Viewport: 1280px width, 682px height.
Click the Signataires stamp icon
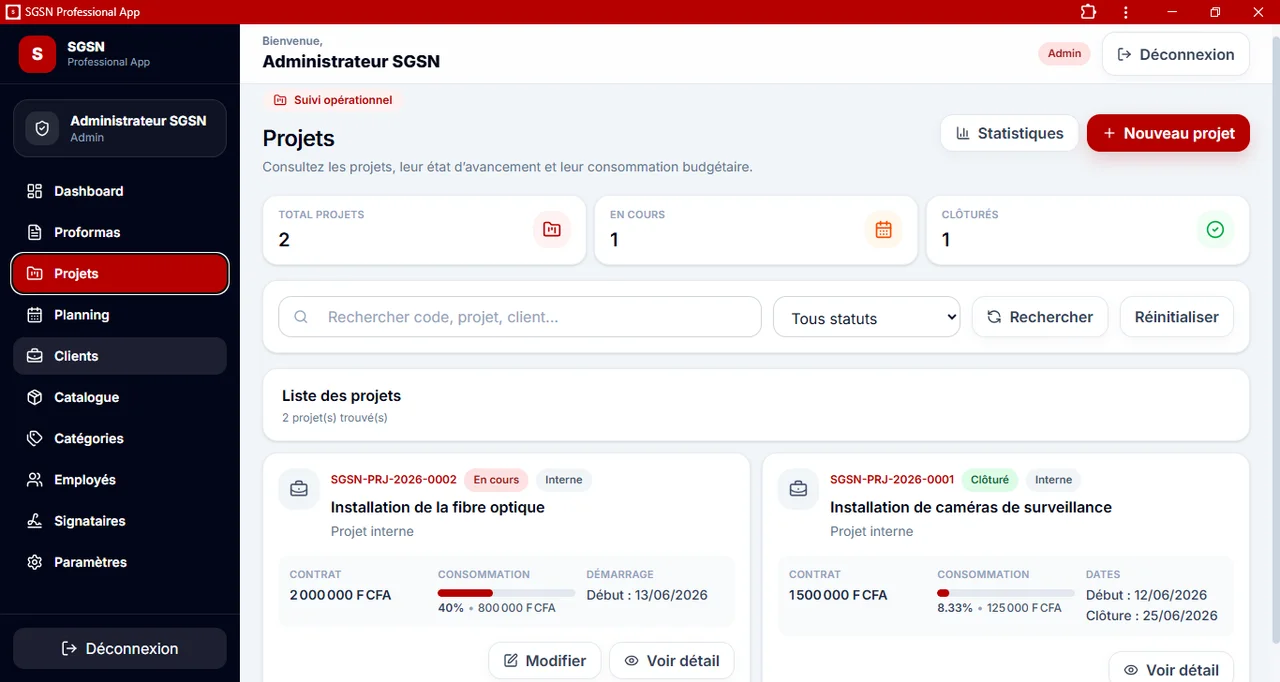(35, 521)
